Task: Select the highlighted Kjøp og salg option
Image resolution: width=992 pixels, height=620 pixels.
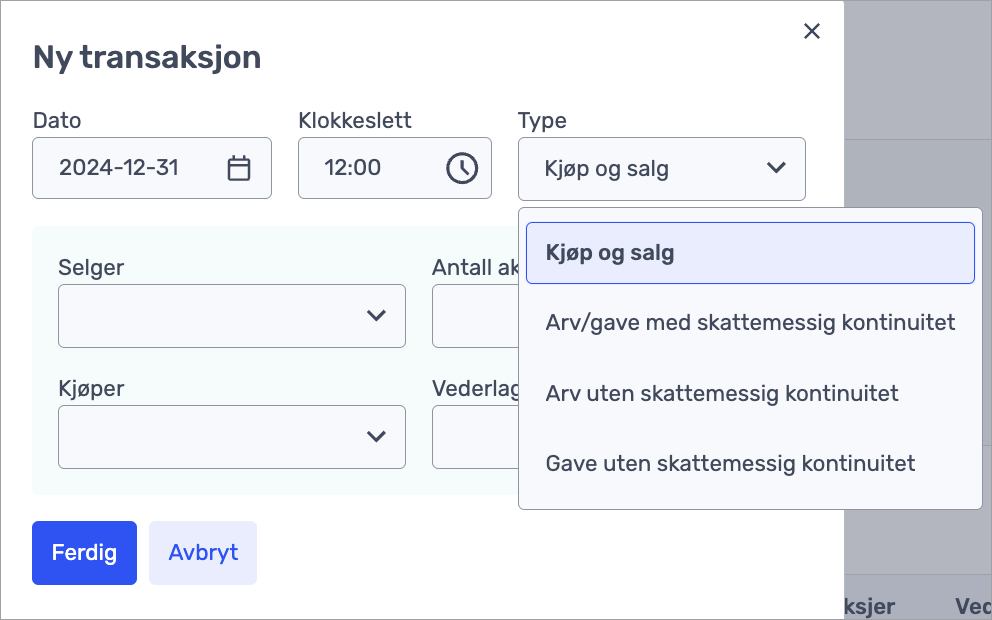Action: point(749,253)
